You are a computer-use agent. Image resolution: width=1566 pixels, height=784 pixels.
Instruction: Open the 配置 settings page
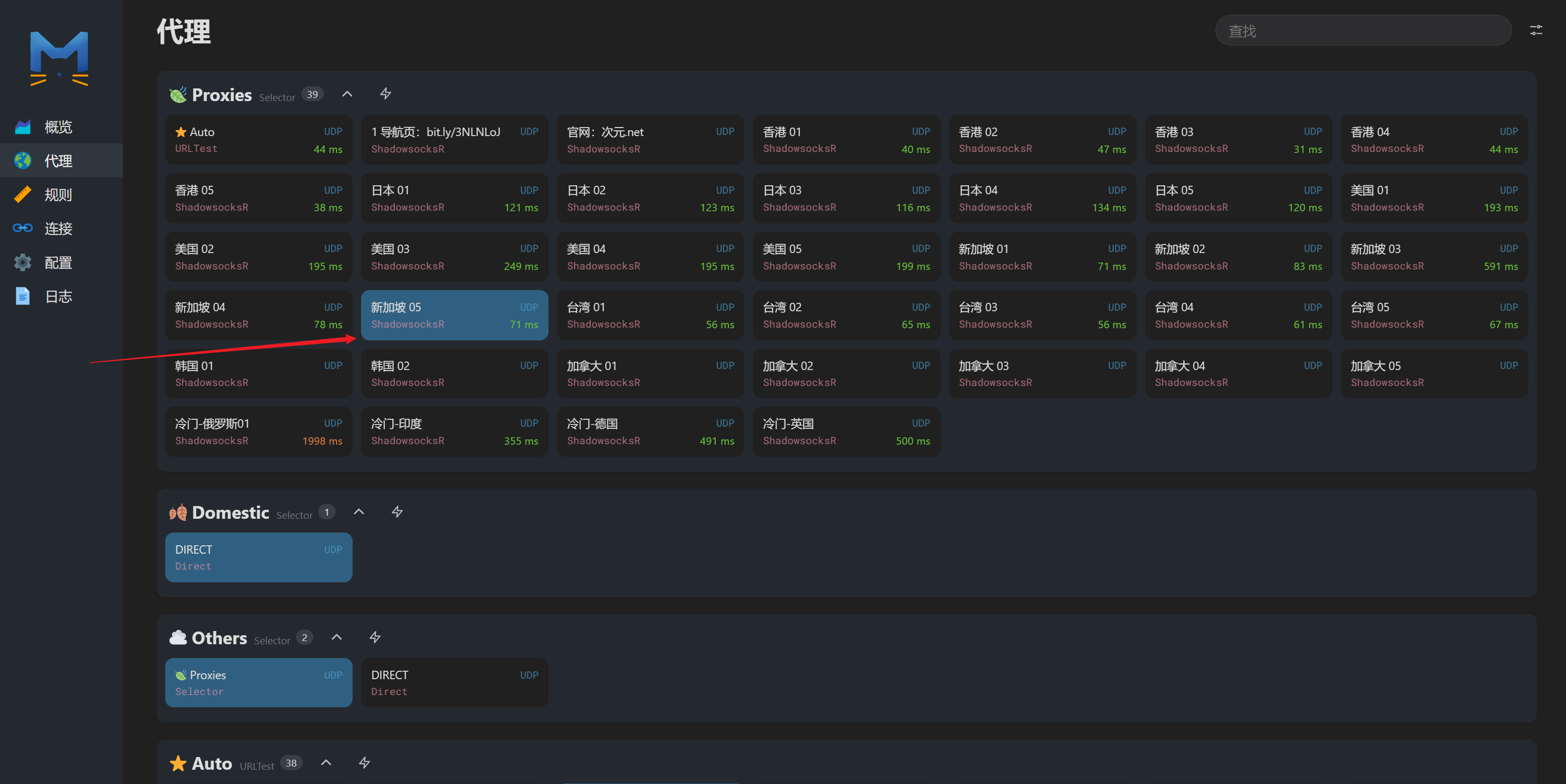(x=58, y=263)
